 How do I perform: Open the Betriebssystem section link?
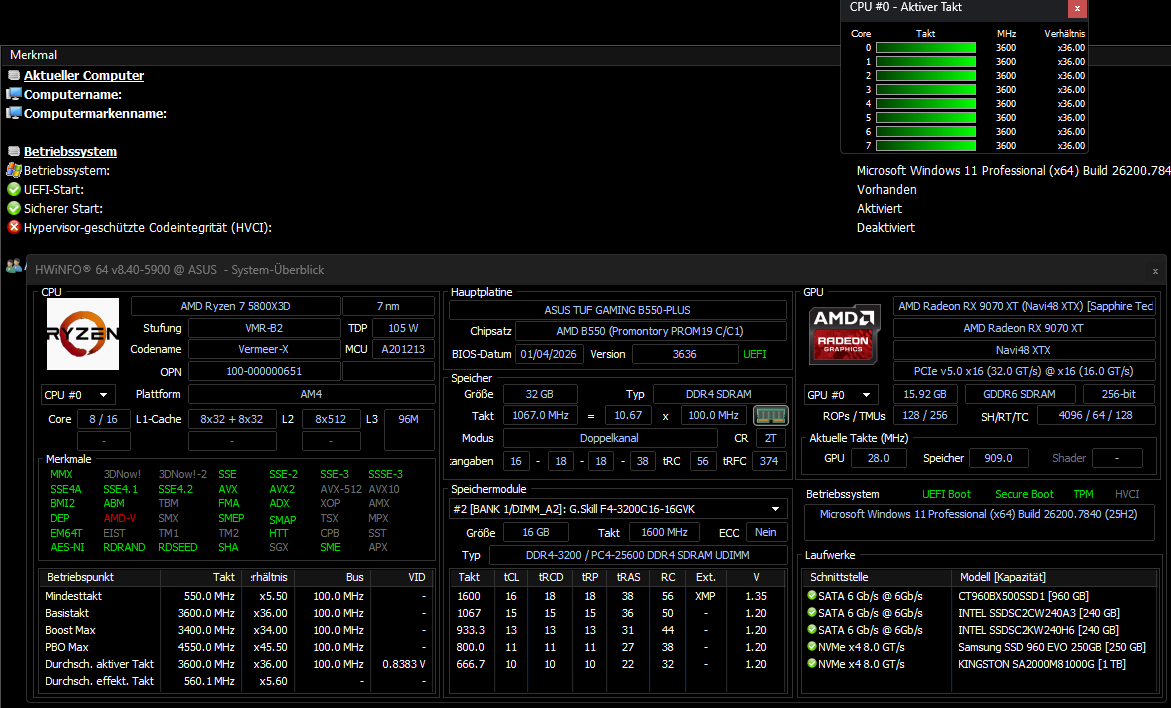pos(70,152)
